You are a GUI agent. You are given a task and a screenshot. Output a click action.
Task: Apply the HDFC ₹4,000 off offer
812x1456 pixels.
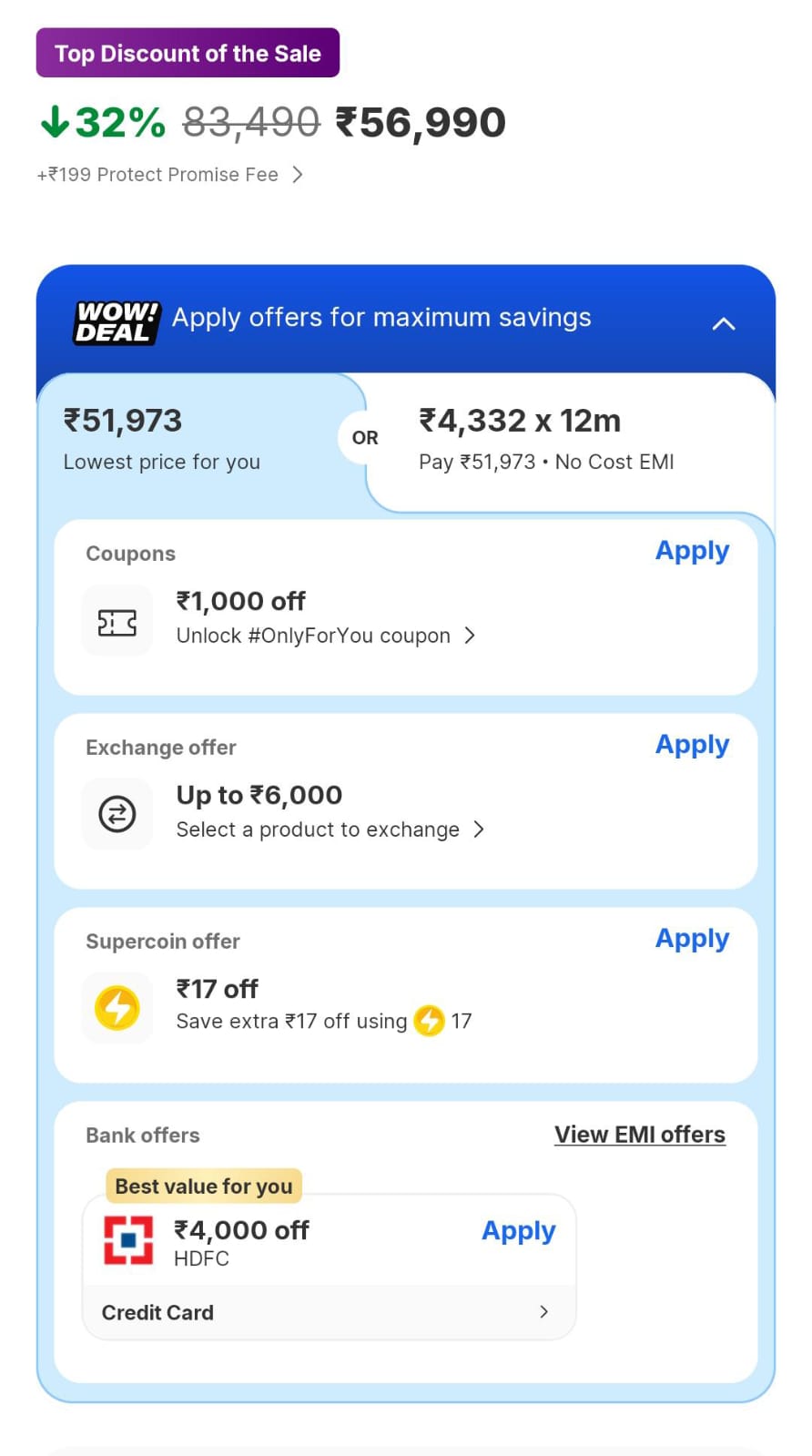[x=518, y=1231]
